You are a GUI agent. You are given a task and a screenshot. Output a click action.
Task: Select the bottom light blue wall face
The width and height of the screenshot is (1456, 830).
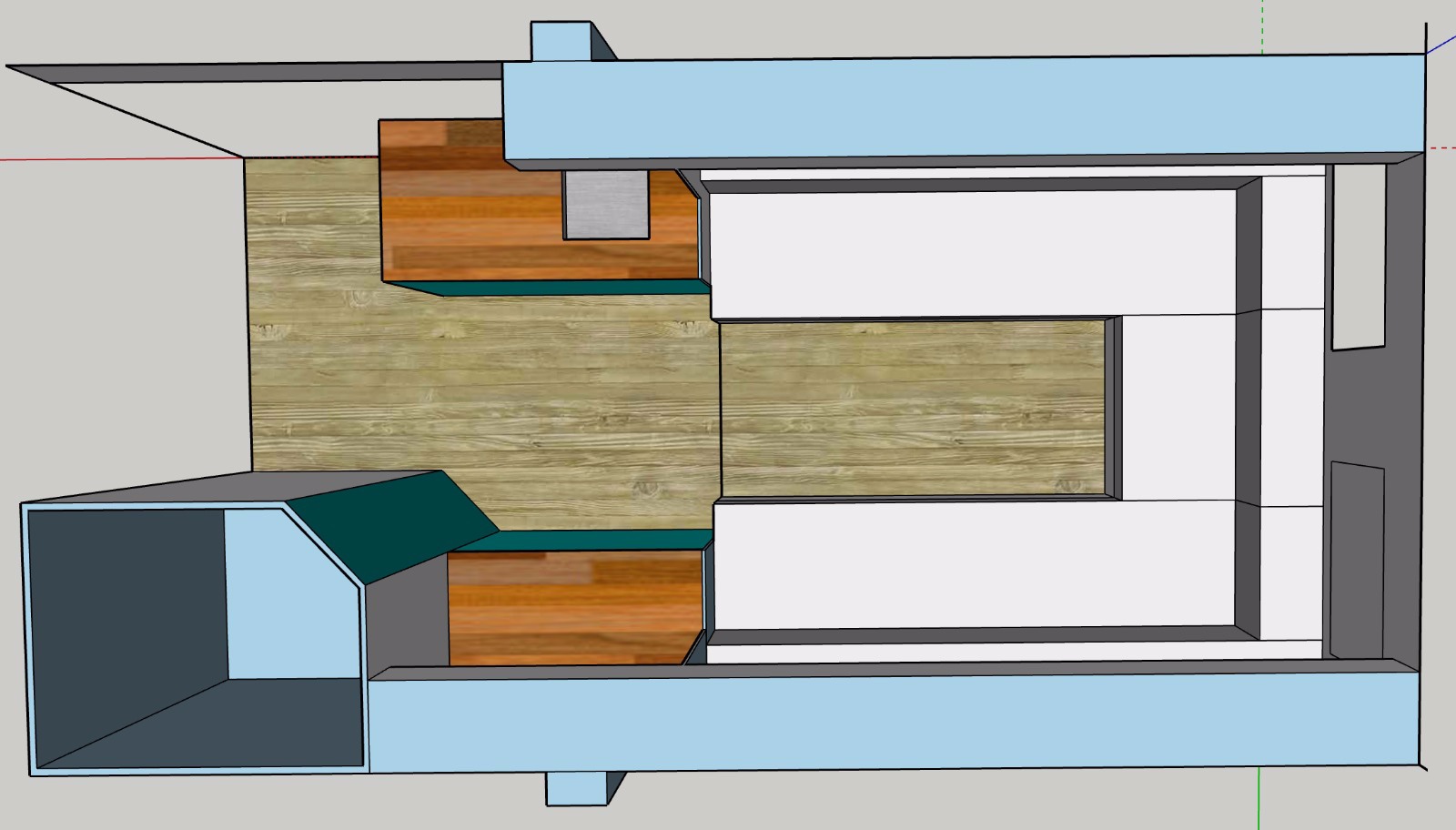tap(892, 724)
